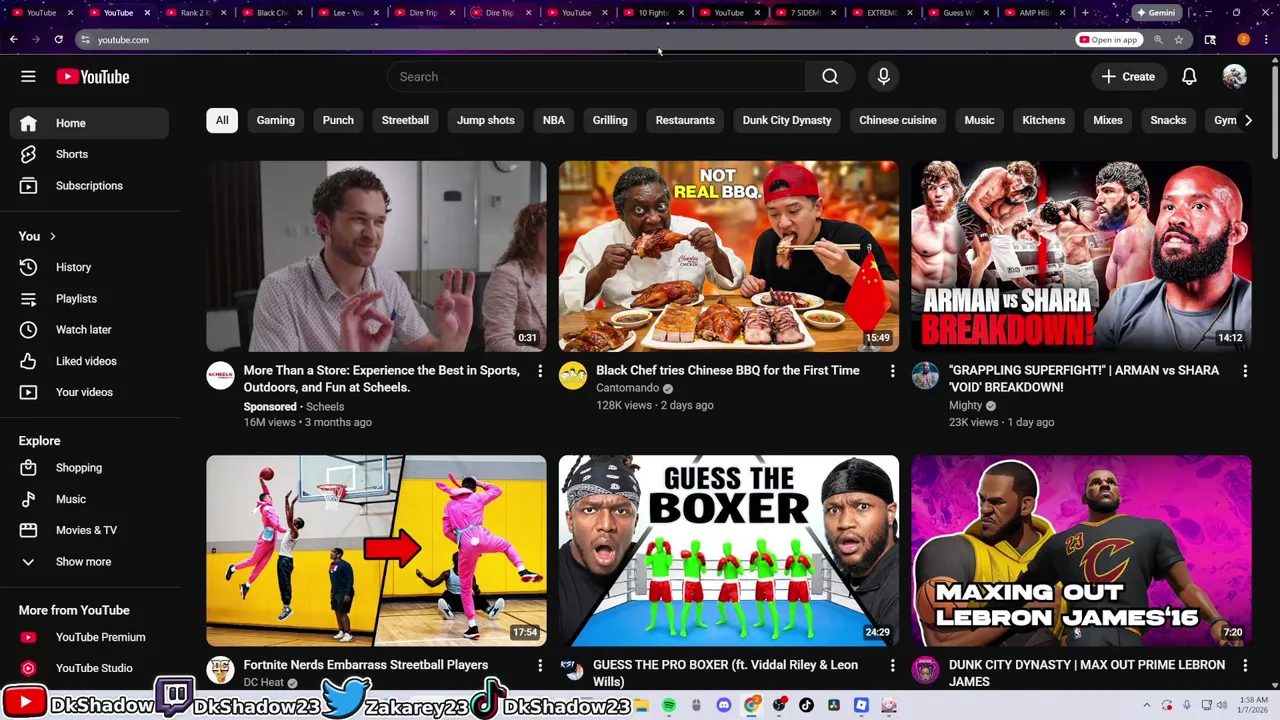Start voice search with microphone icon
The image size is (1280, 720).
coord(883,77)
